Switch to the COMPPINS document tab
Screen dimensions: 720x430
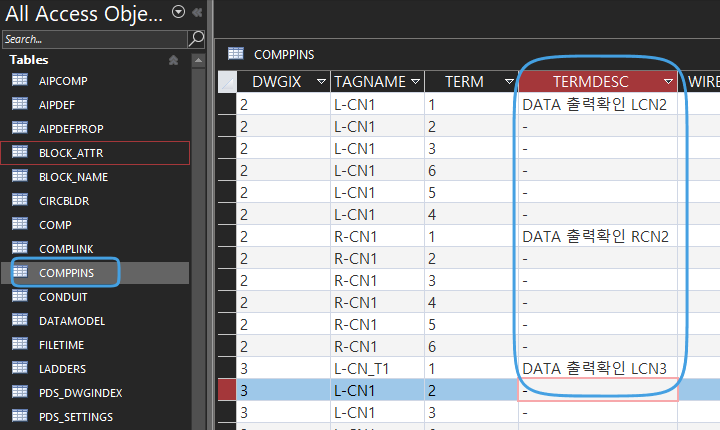(x=272, y=55)
